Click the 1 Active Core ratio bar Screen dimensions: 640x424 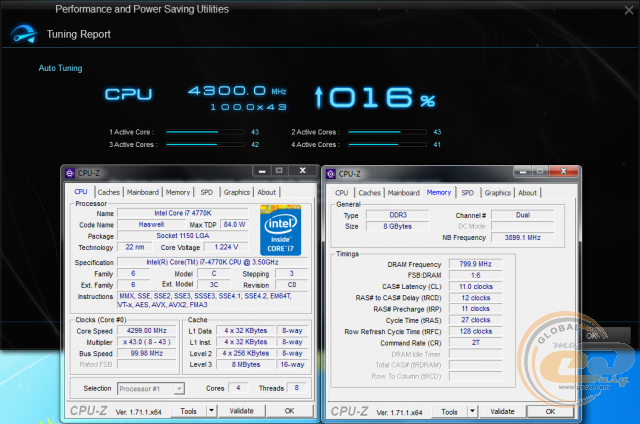[205, 132]
